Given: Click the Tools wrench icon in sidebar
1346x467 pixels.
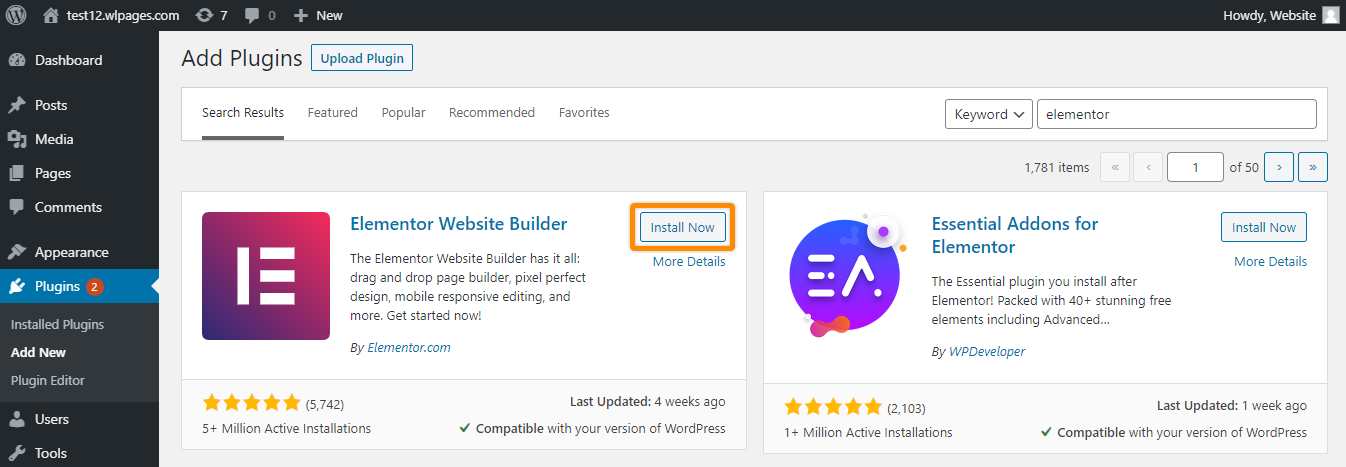Looking at the screenshot, I should point(16,453).
